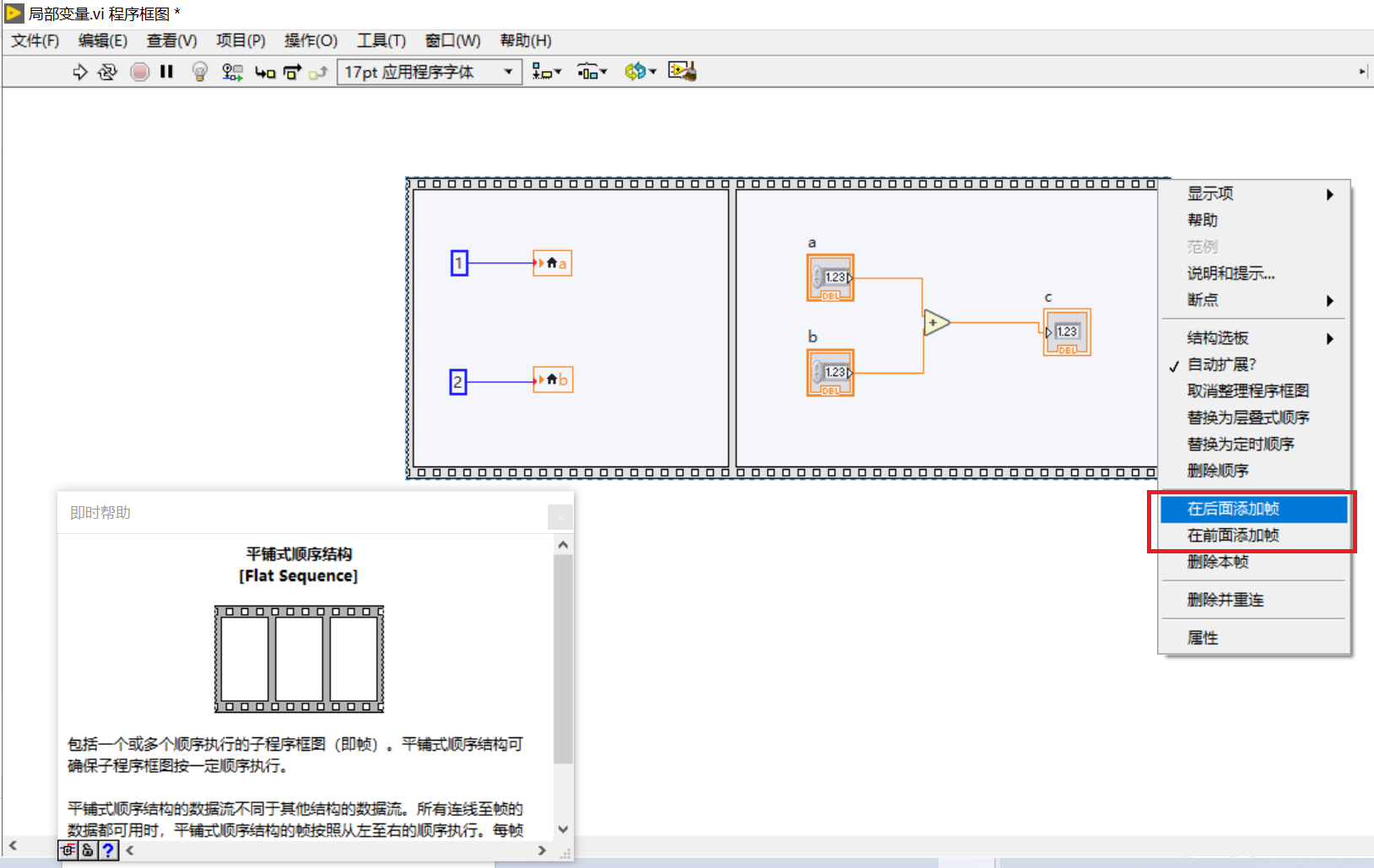Screen dimensions: 1374x868
Task: Click the lock toggle at the bottom left
Action: (x=89, y=850)
